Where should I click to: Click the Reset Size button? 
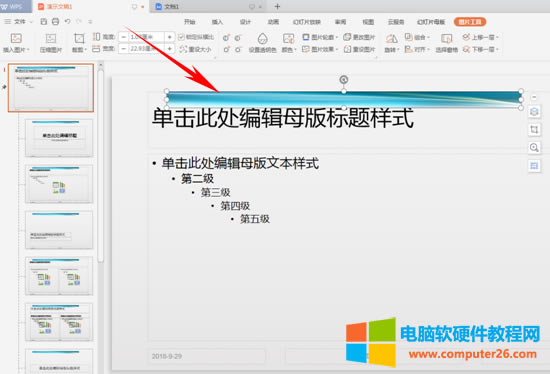195,49
